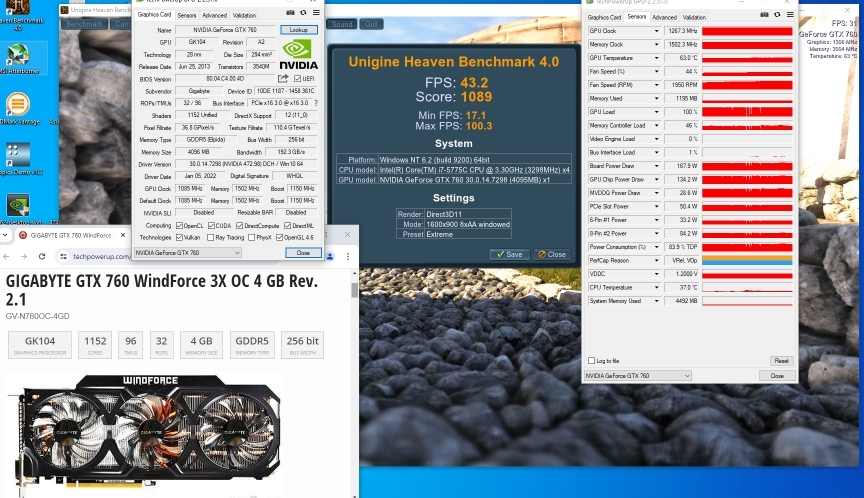
Task: Open Advanced tab in Sensors window
Action: pos(665,18)
